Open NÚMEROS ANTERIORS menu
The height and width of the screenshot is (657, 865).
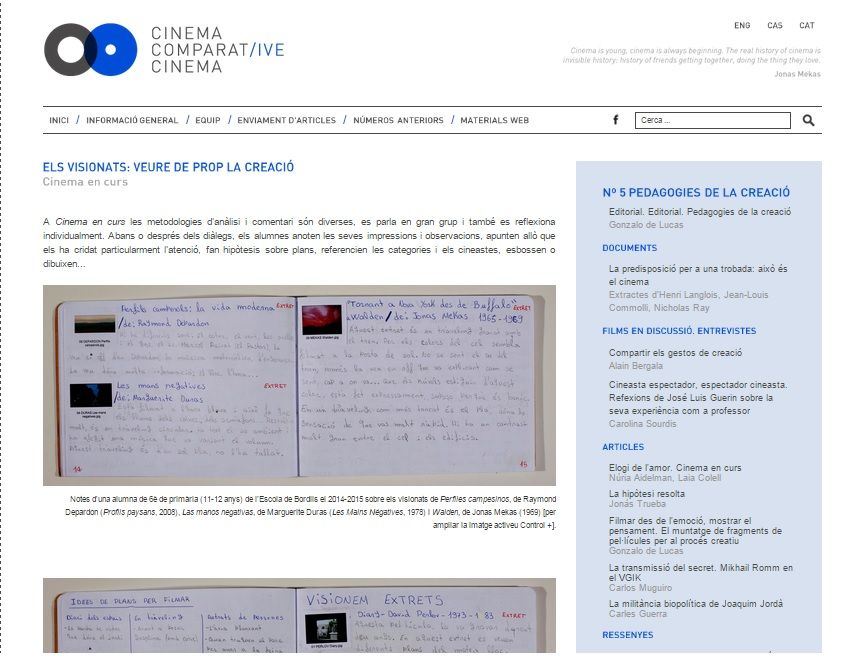(x=398, y=120)
